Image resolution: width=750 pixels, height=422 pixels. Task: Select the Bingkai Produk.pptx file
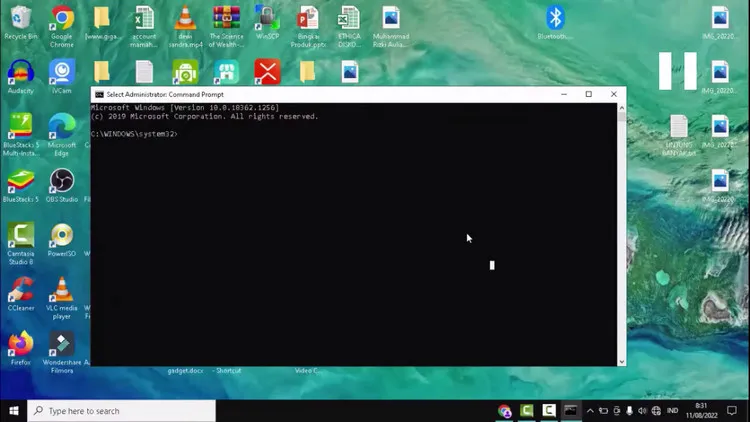308,26
